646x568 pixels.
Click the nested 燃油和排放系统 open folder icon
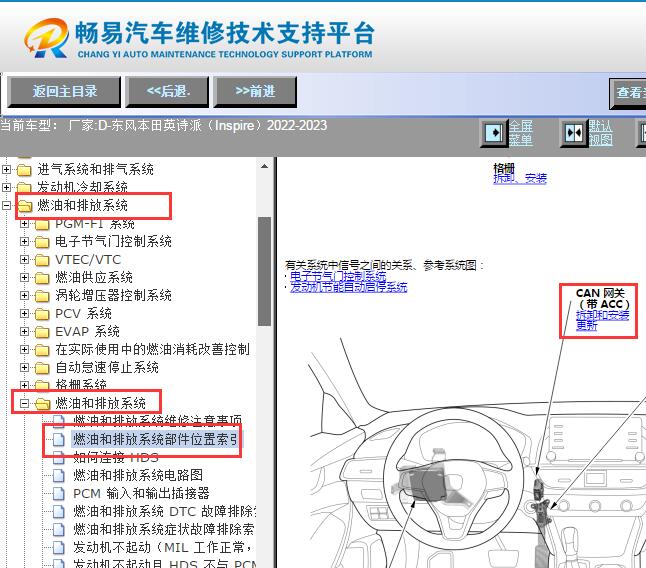click(x=43, y=404)
